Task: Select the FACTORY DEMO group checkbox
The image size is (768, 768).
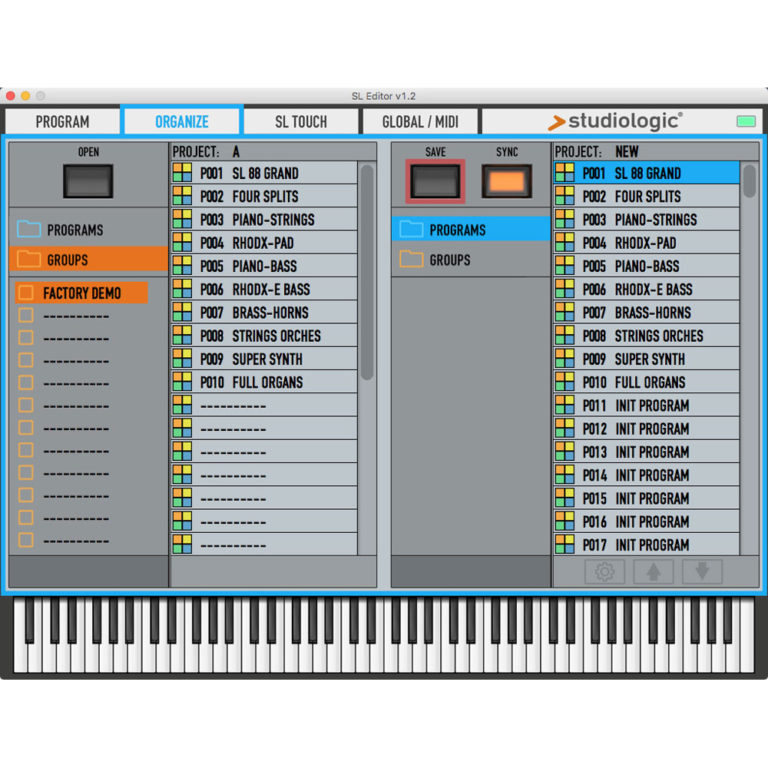Action: [x=26, y=293]
